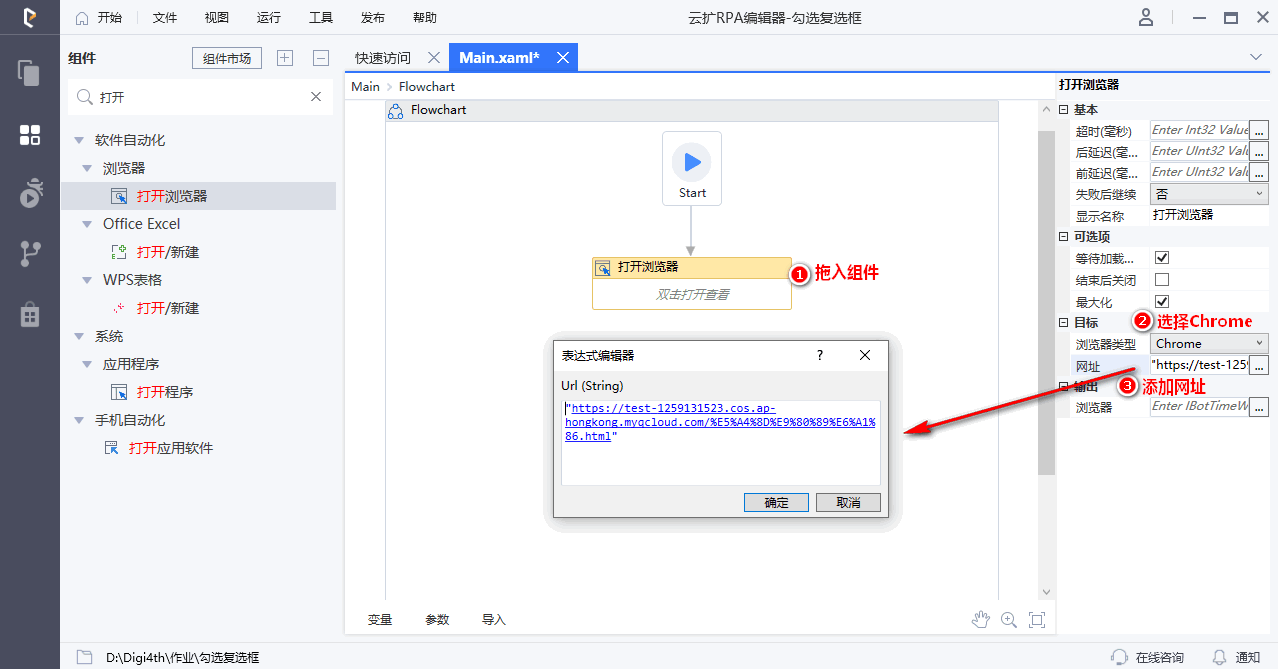
Task: Click the 确定 button in expression editor
Action: click(776, 502)
